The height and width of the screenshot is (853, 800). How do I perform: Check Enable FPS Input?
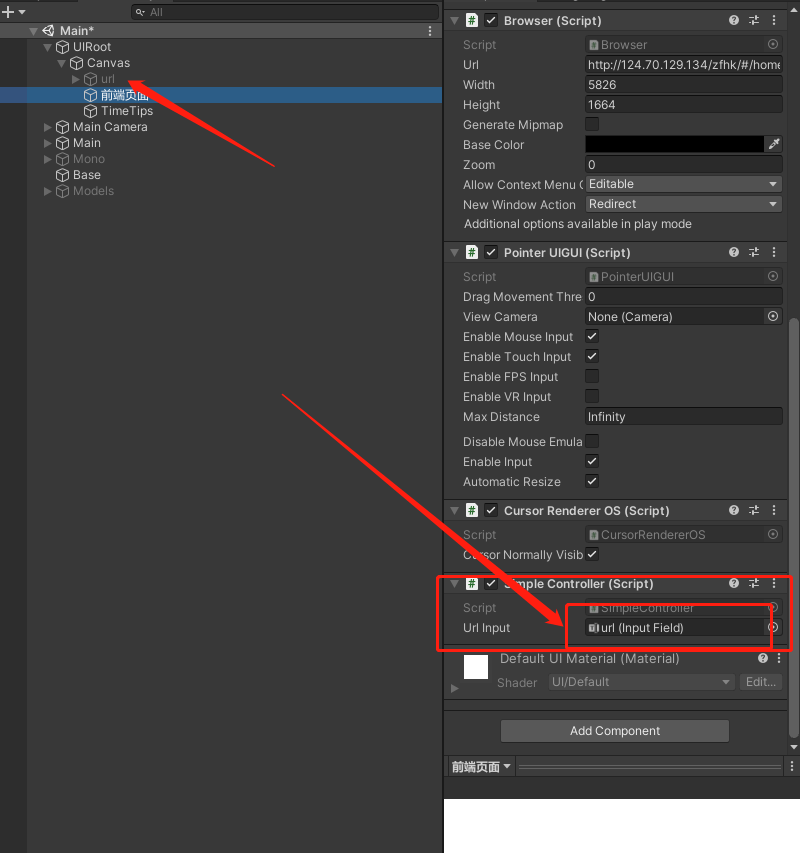tap(592, 376)
